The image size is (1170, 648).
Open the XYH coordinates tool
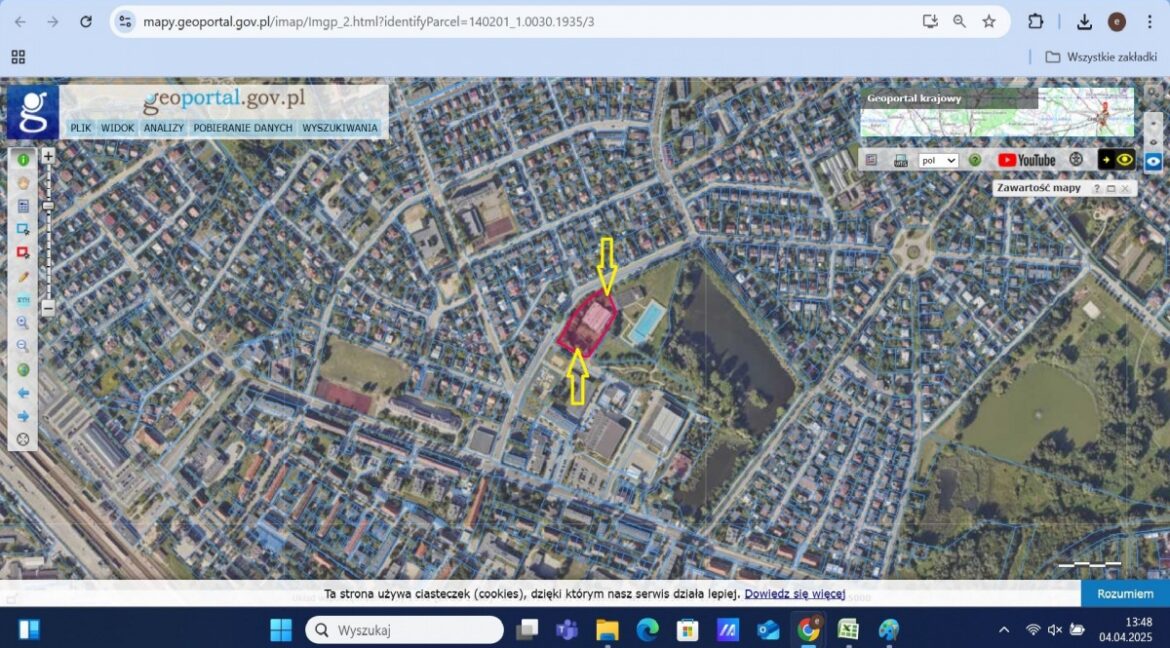[x=23, y=299]
